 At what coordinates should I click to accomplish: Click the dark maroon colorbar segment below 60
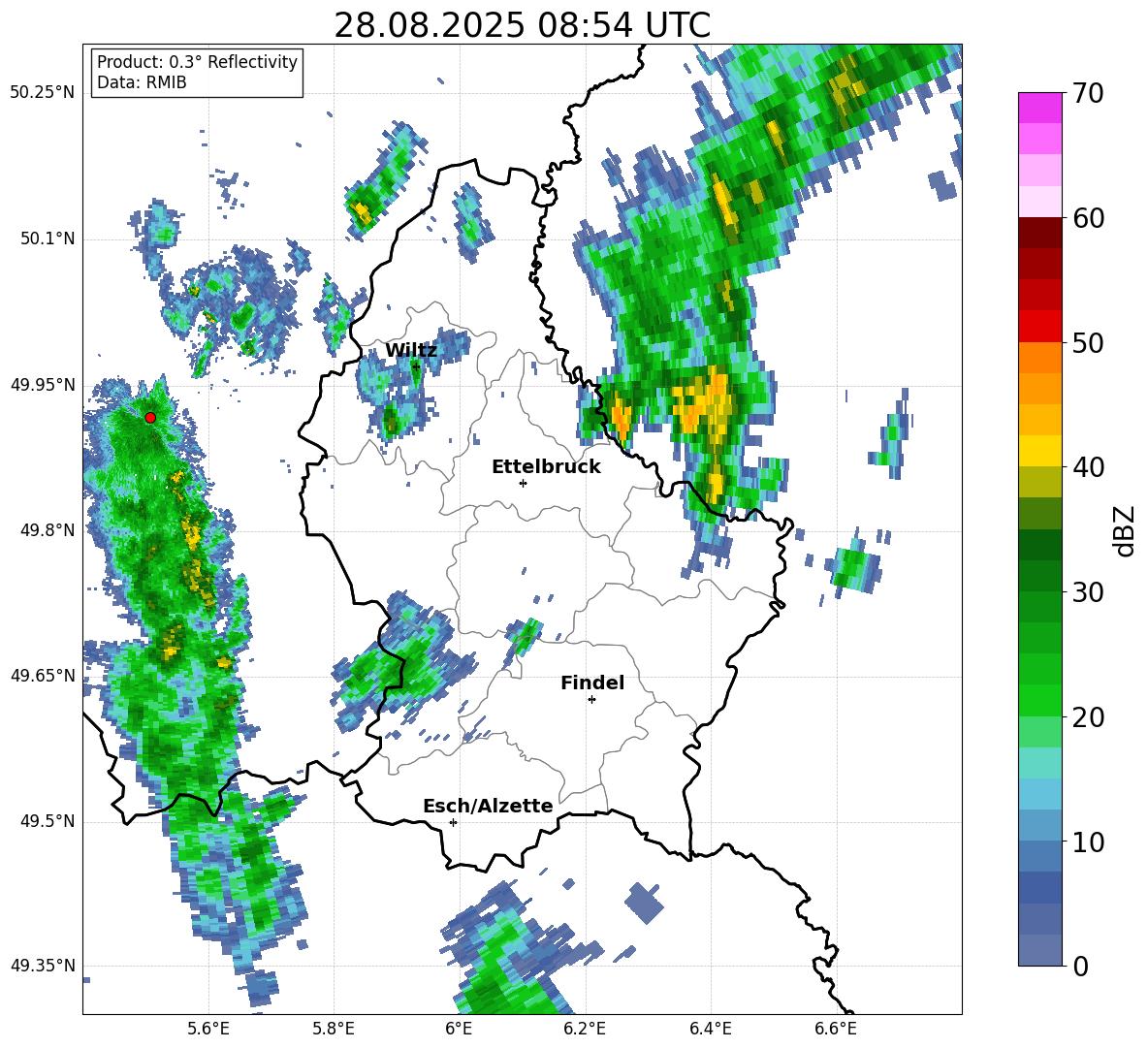point(1039,233)
